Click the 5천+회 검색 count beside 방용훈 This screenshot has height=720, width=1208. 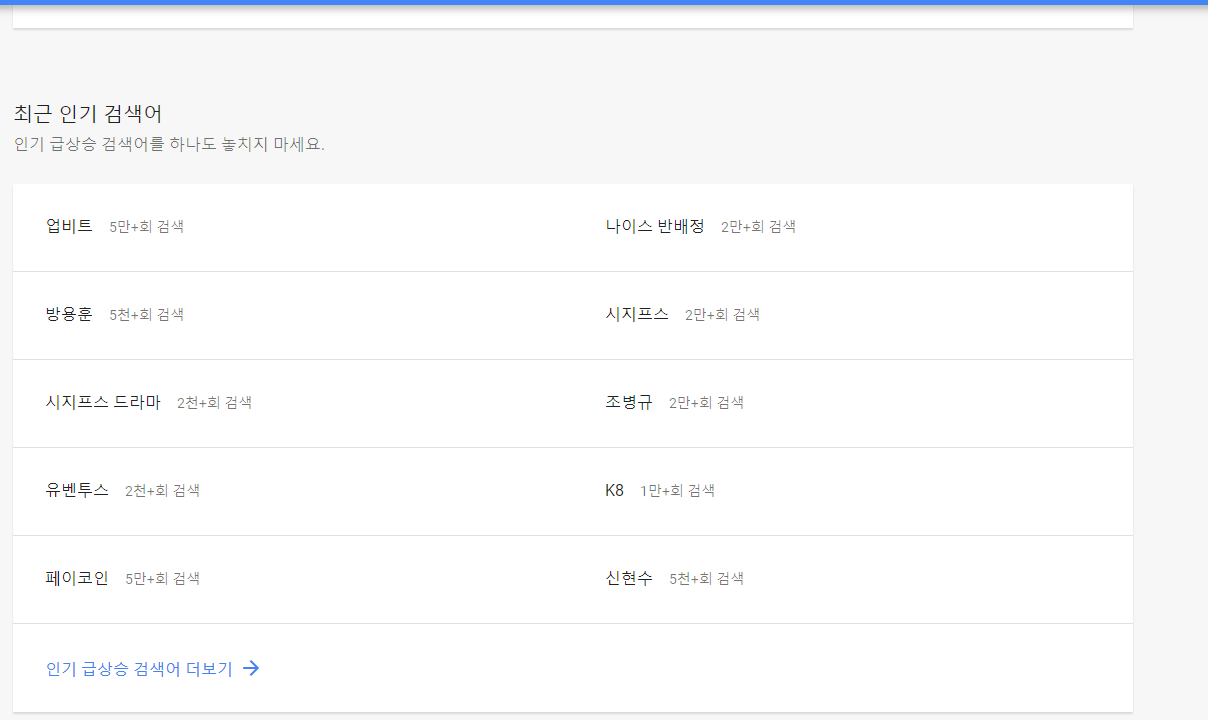pyautogui.click(x=147, y=315)
